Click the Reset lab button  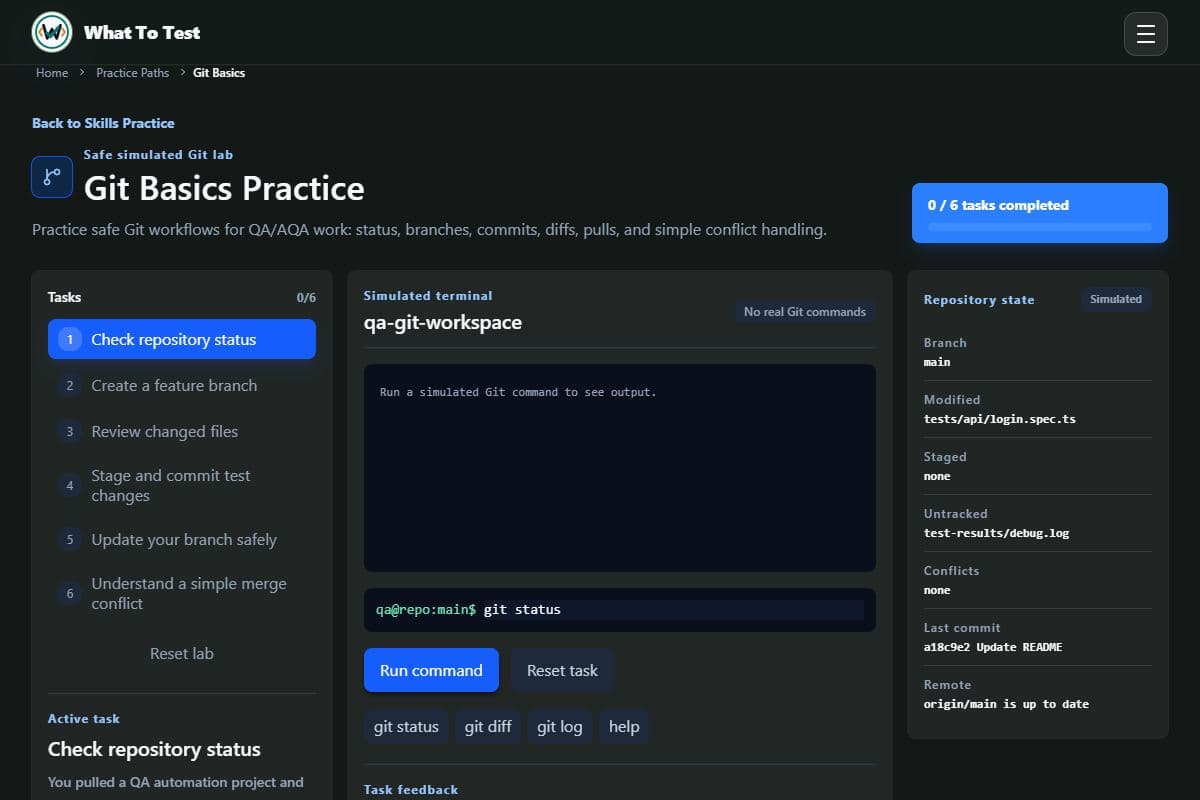[182, 653]
